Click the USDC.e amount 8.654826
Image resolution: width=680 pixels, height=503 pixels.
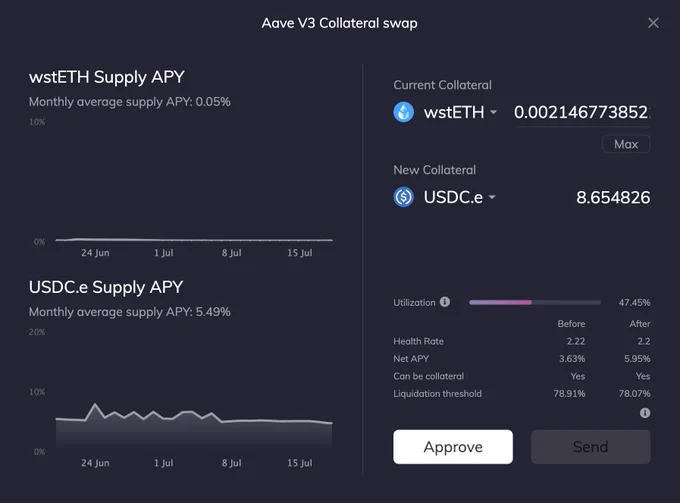(613, 198)
